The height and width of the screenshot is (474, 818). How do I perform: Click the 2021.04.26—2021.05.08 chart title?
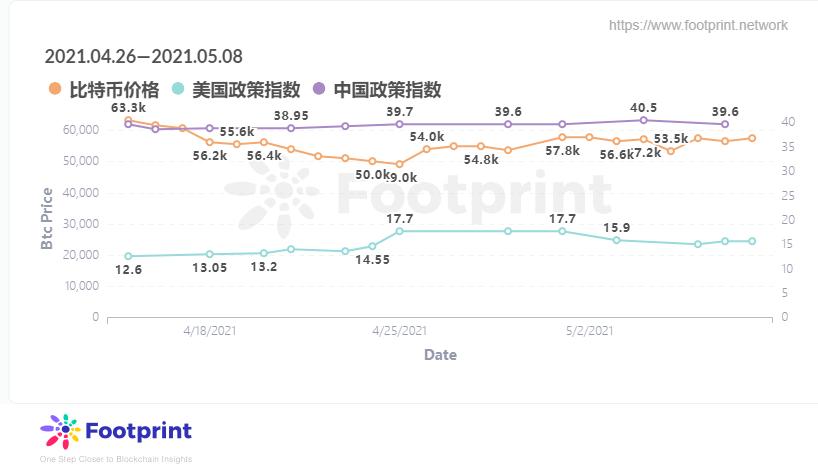point(143,56)
